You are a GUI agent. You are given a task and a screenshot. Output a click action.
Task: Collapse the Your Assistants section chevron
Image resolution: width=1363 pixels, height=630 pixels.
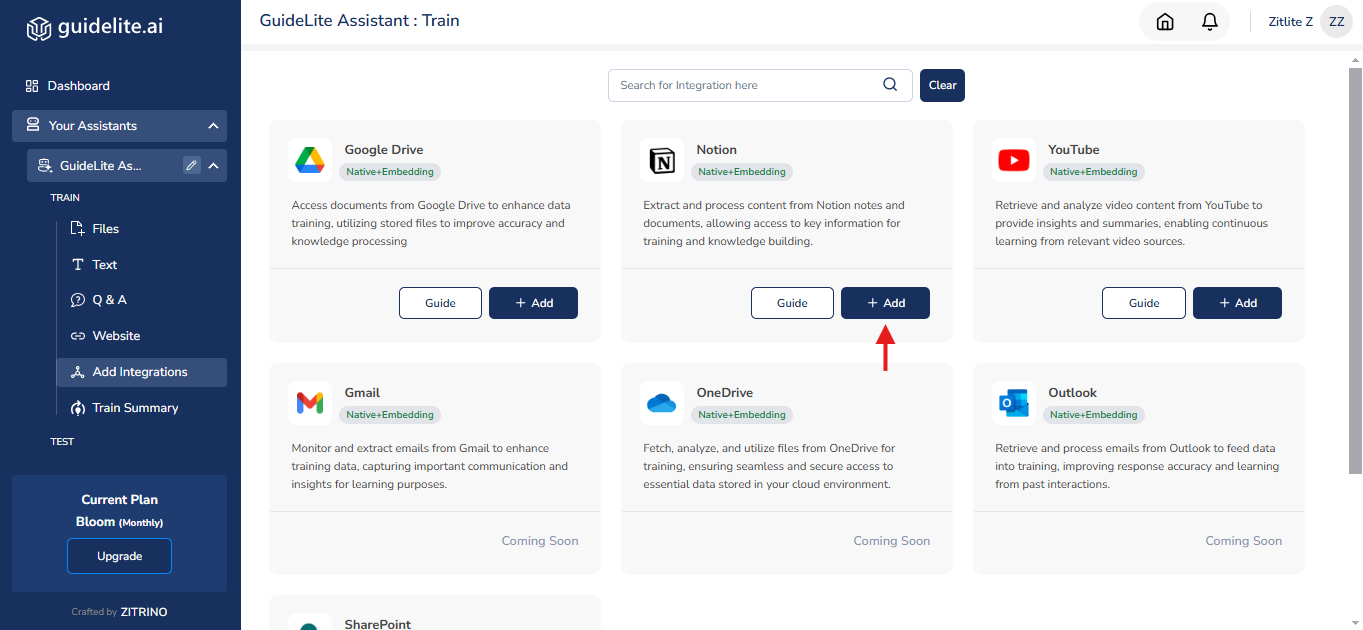(x=213, y=126)
